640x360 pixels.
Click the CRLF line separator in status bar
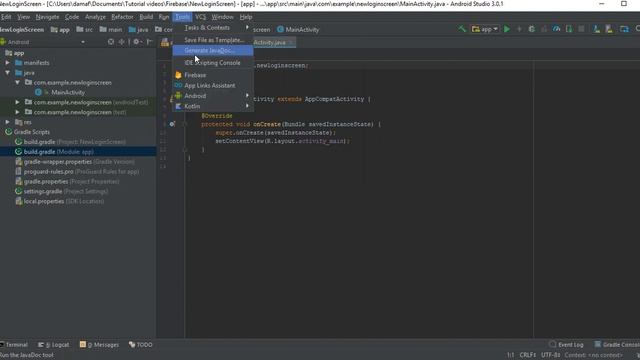(x=527, y=355)
